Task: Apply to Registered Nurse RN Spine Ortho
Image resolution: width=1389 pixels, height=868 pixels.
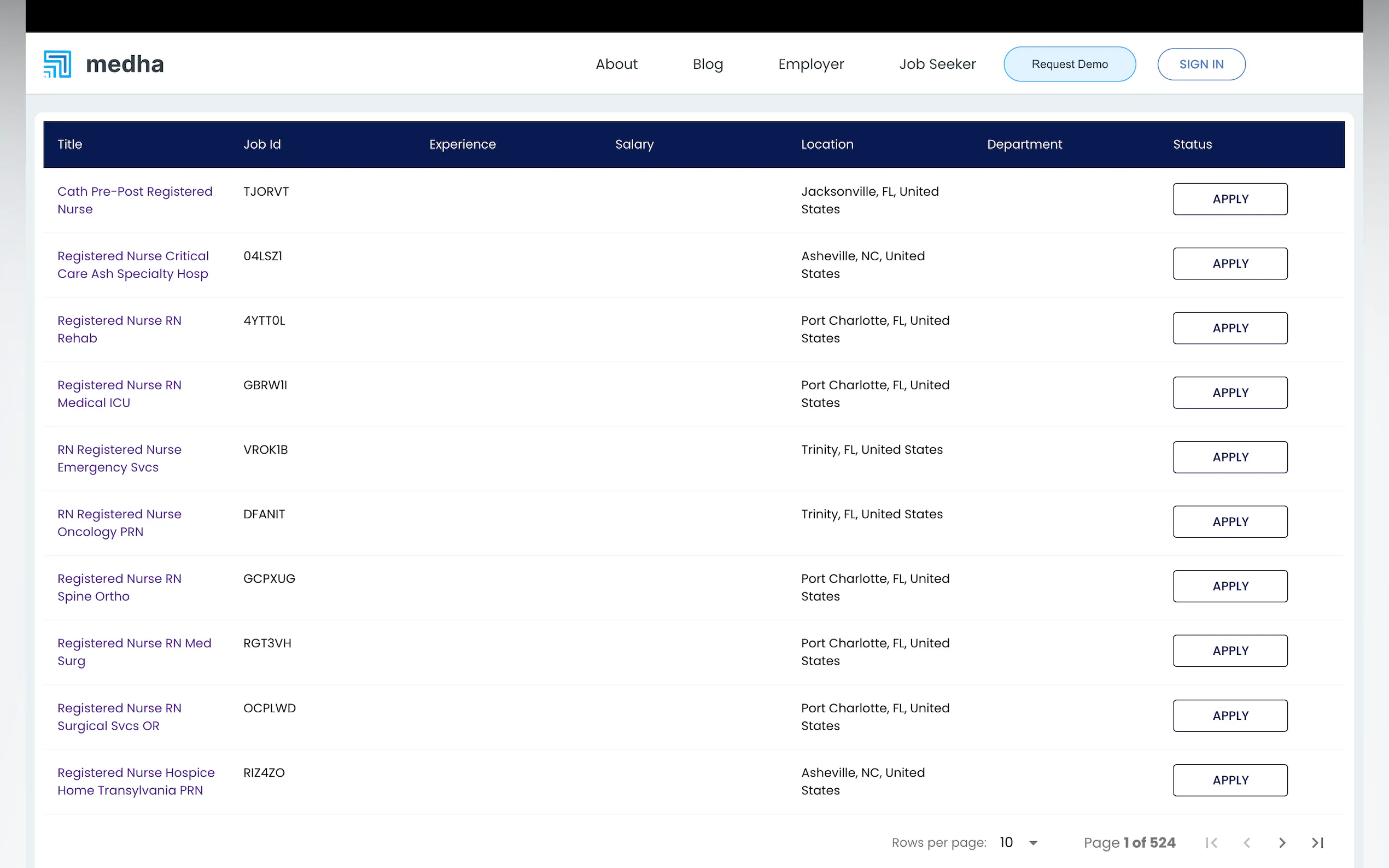Action: (1230, 586)
